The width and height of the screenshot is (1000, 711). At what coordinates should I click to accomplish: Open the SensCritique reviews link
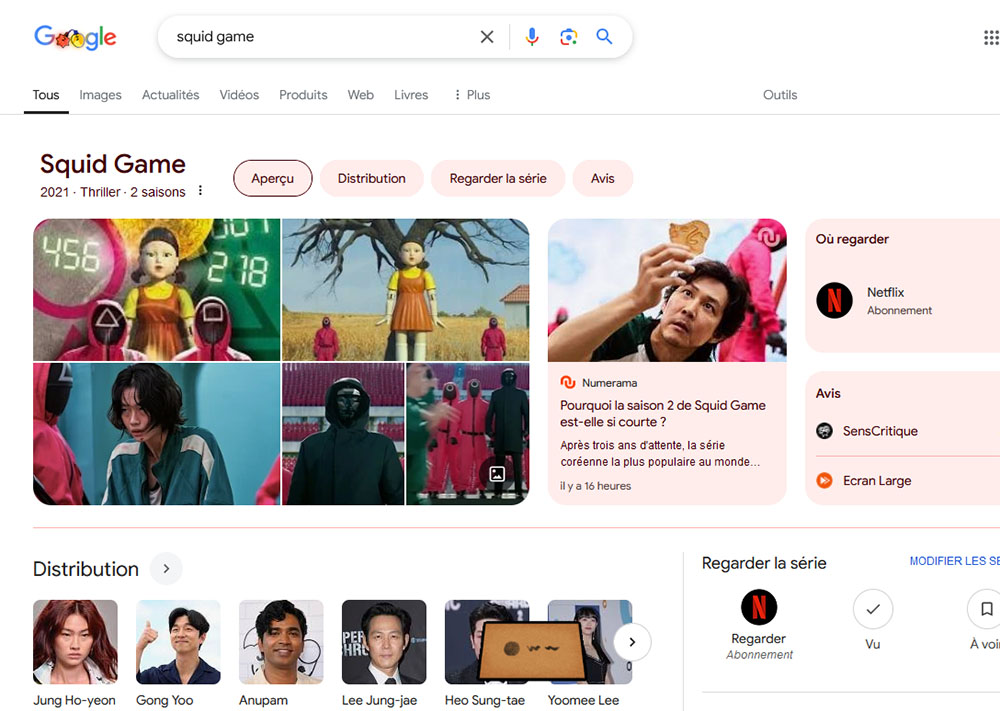[x=880, y=431]
